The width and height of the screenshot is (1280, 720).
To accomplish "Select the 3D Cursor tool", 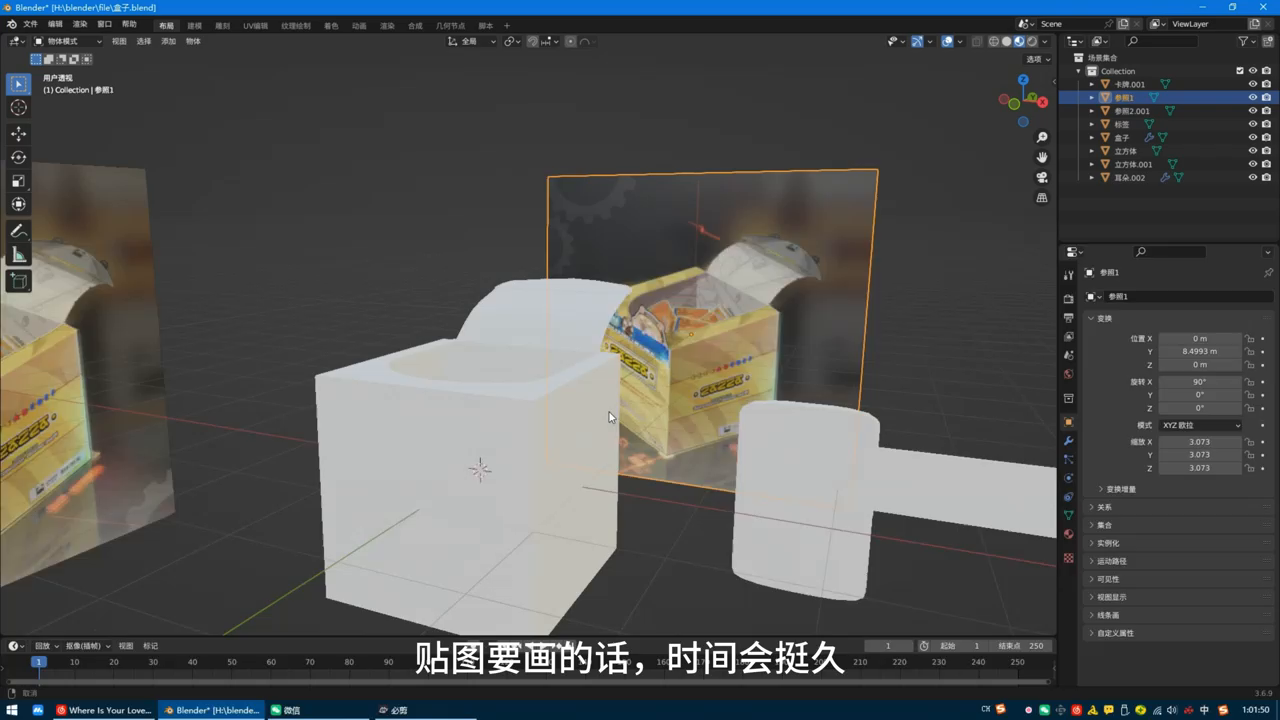I will (x=18, y=108).
